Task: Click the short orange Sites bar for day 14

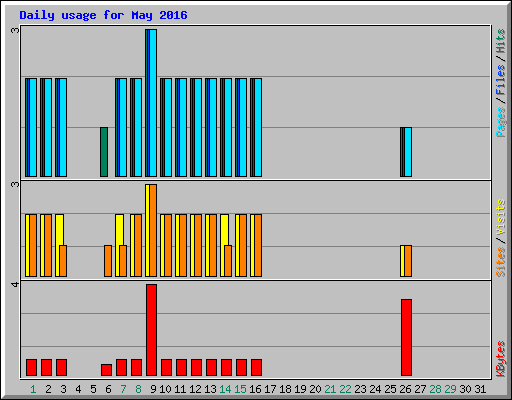Action: click(x=228, y=261)
